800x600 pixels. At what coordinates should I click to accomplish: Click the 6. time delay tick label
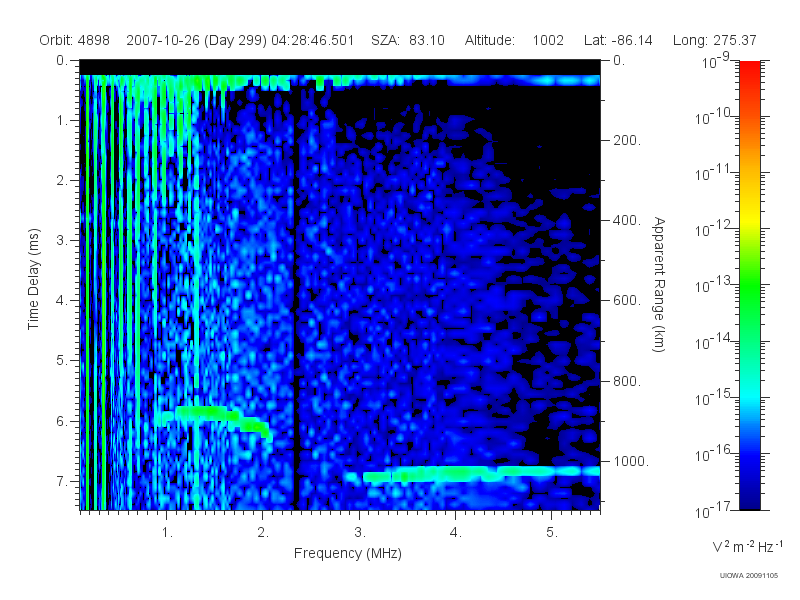62,421
